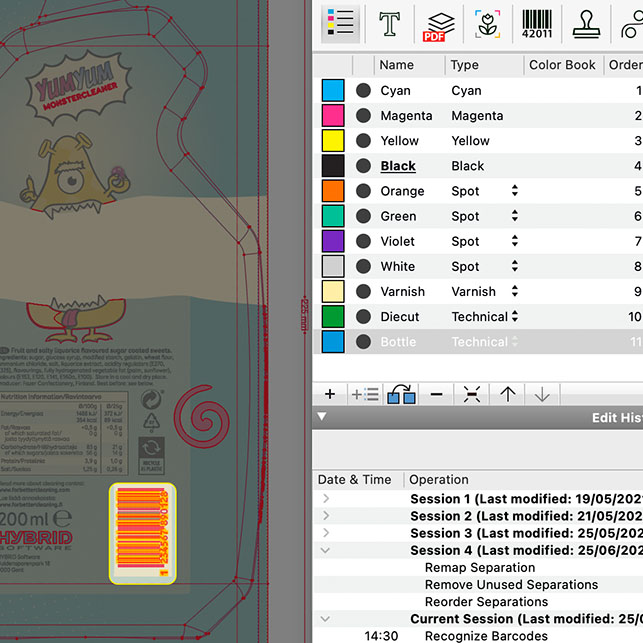This screenshot has width=643, height=643.
Task: Open type dropdown for Orange separation
Action: (x=515, y=191)
